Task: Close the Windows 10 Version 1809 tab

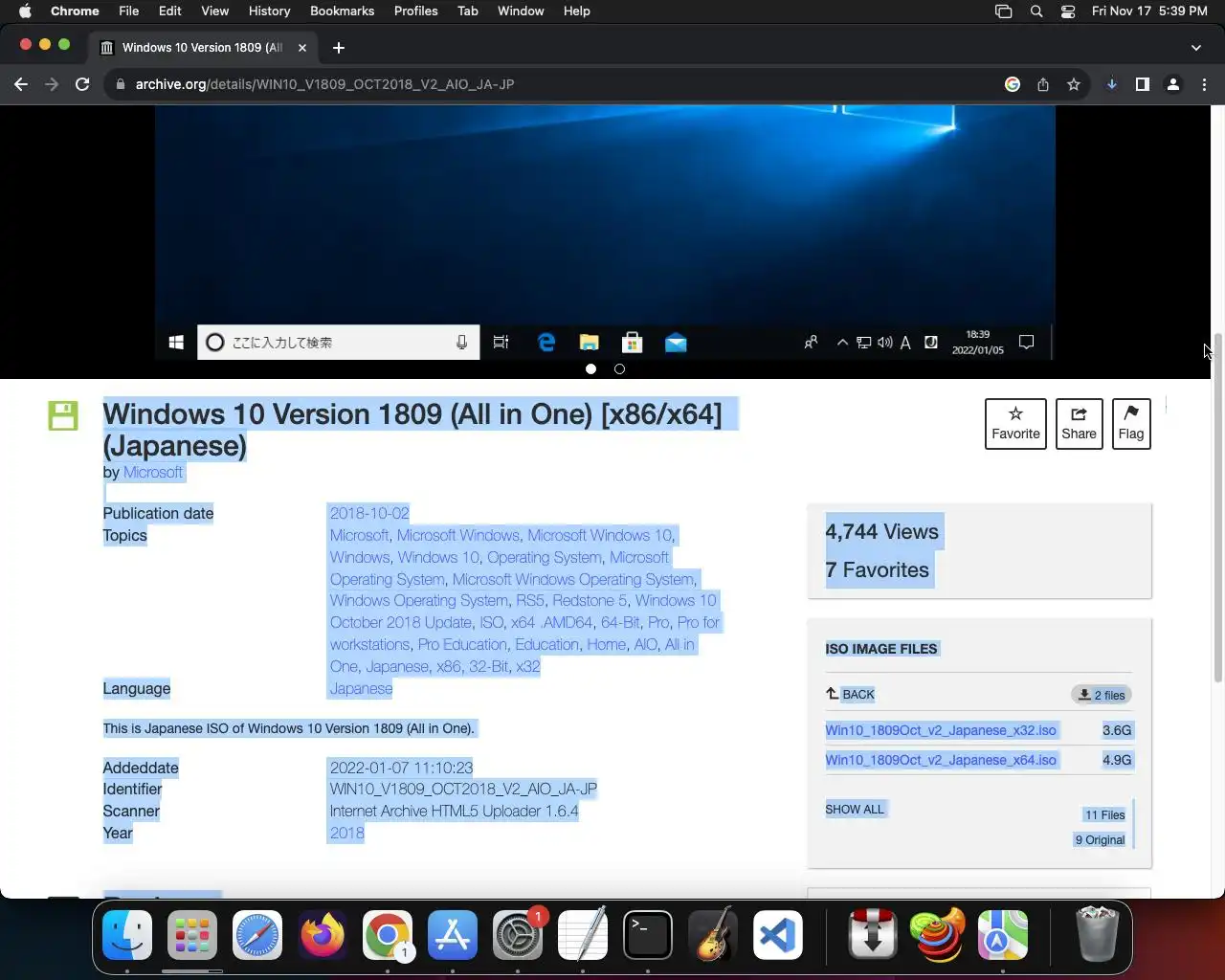Action: pos(302,47)
